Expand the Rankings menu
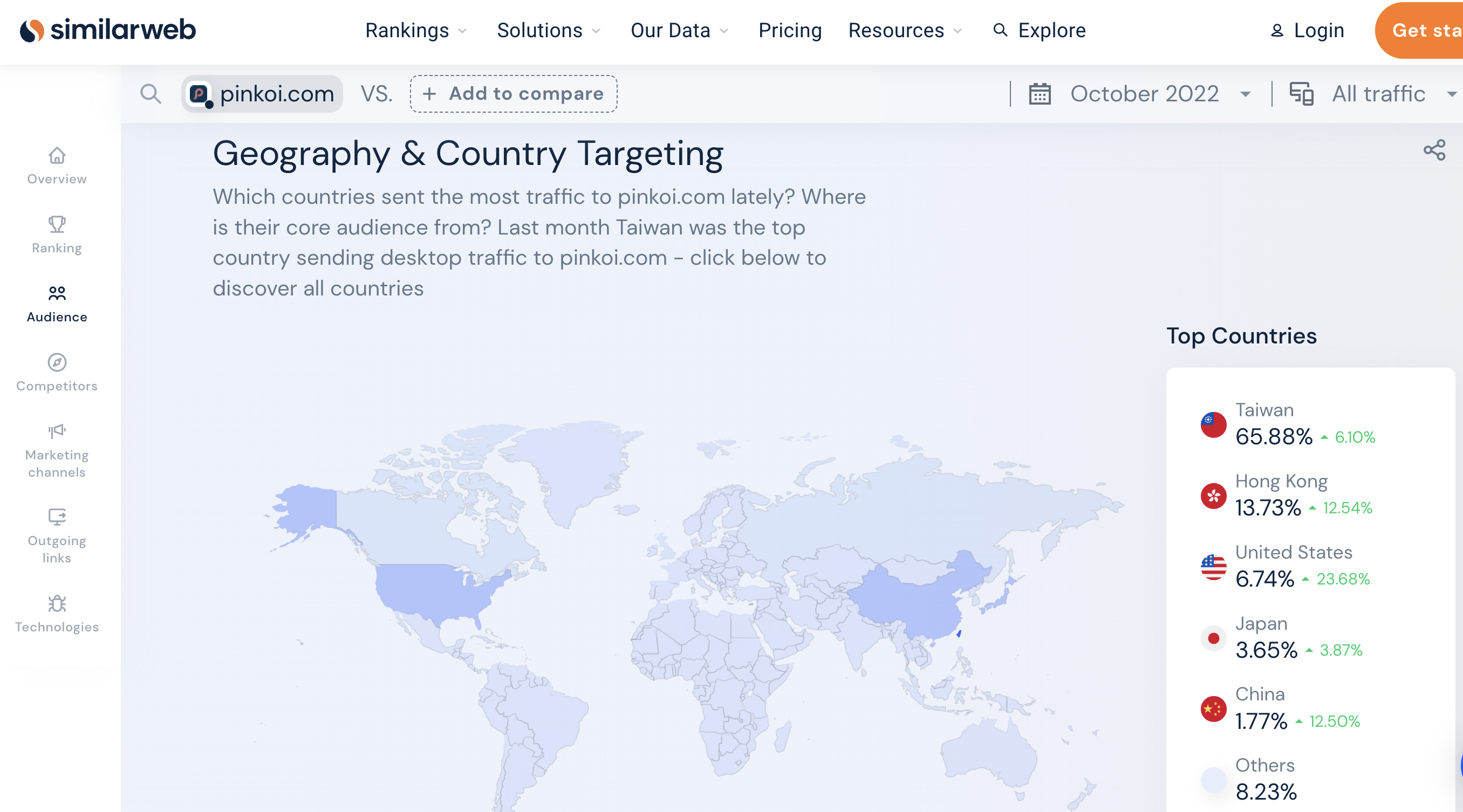 coord(416,30)
